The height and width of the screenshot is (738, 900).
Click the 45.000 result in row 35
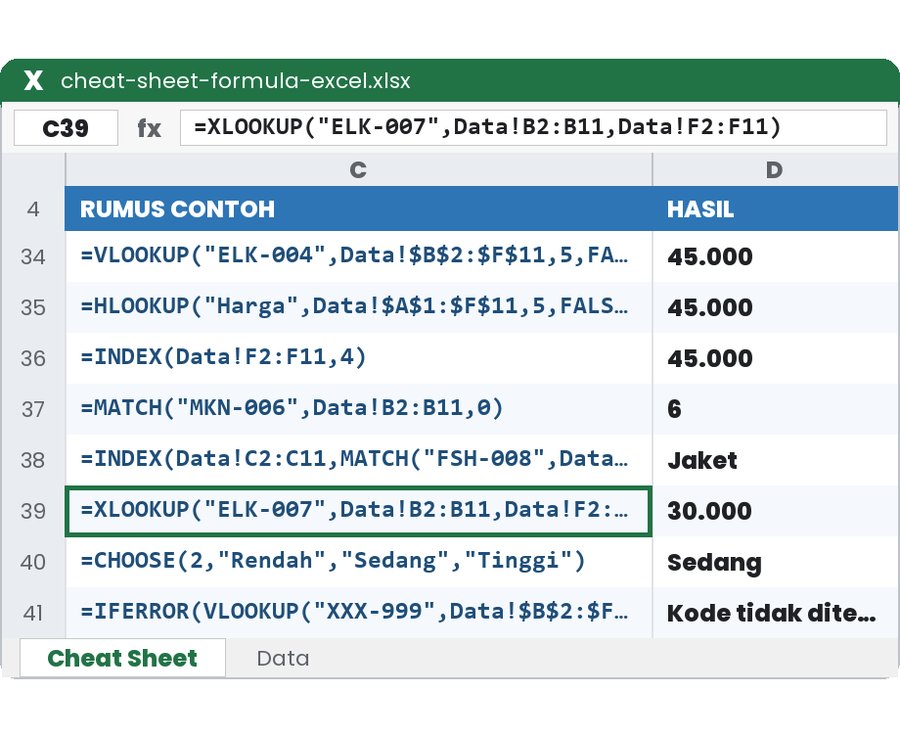tap(775, 308)
